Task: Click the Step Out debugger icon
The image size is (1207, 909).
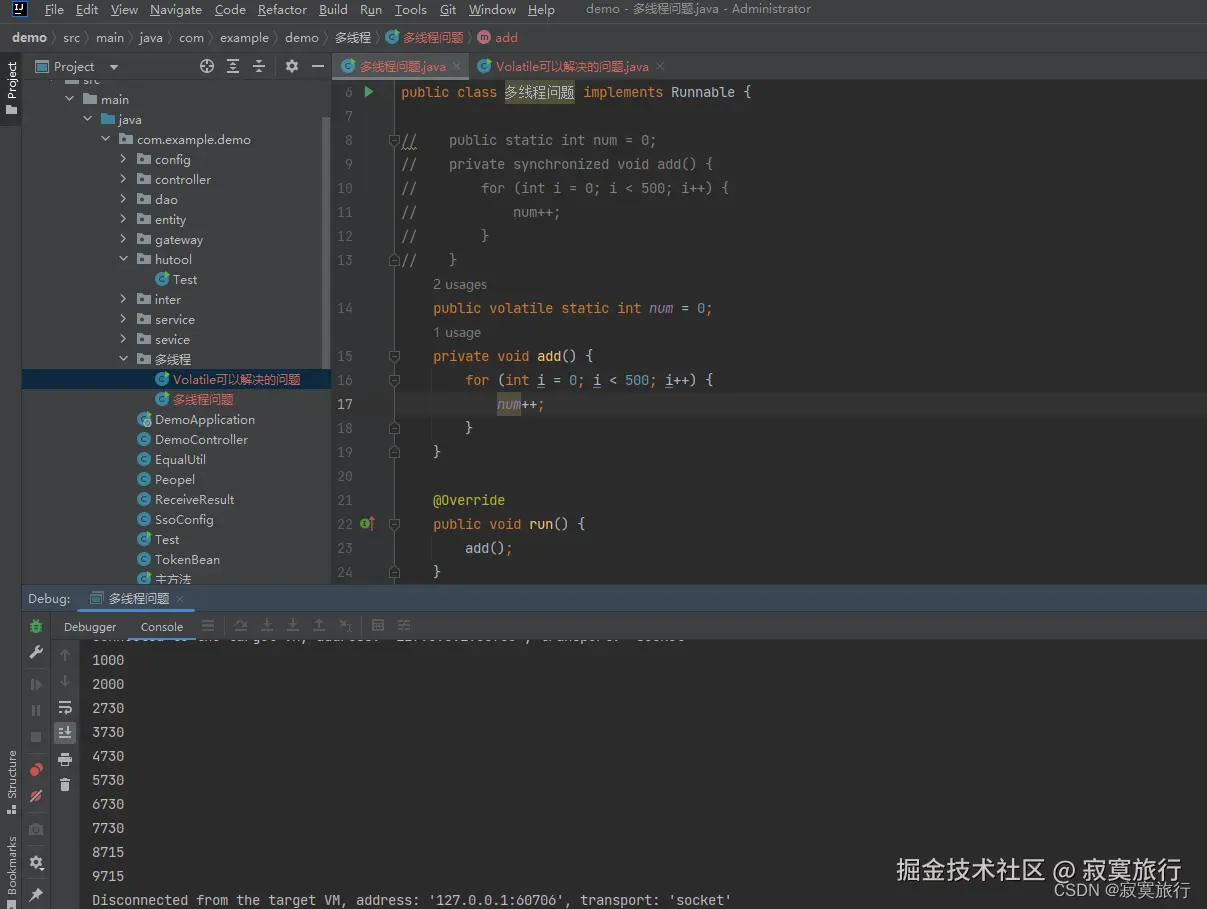Action: point(319,626)
